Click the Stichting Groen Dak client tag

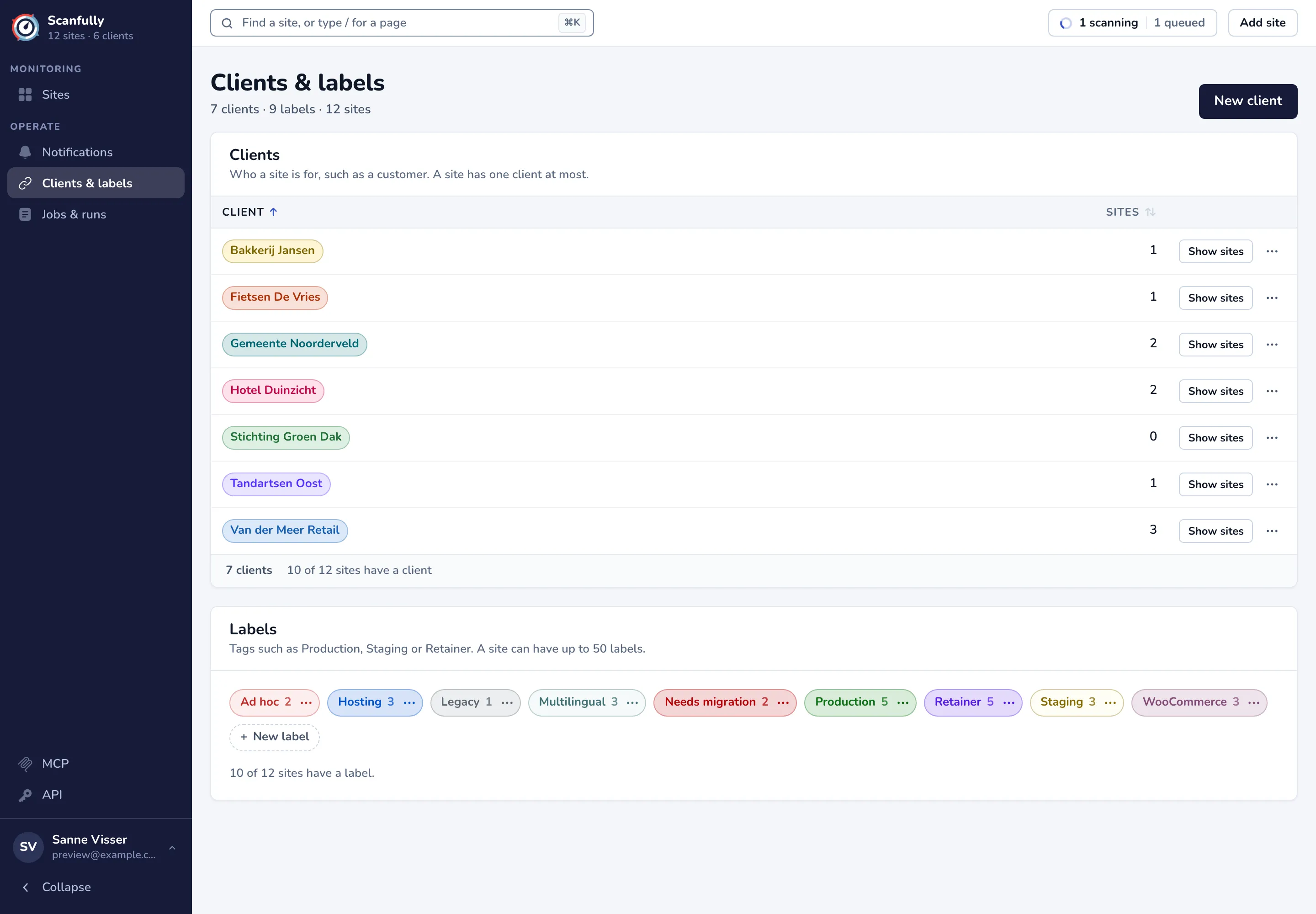[286, 437]
